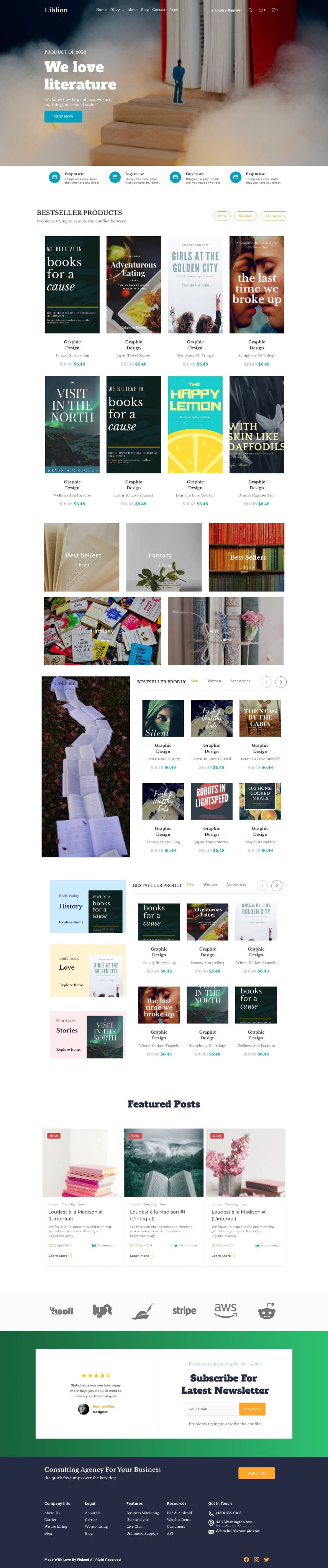Select the Accessories filter pill under Bestseller Products
The height and width of the screenshot is (1568, 328).
point(274,216)
